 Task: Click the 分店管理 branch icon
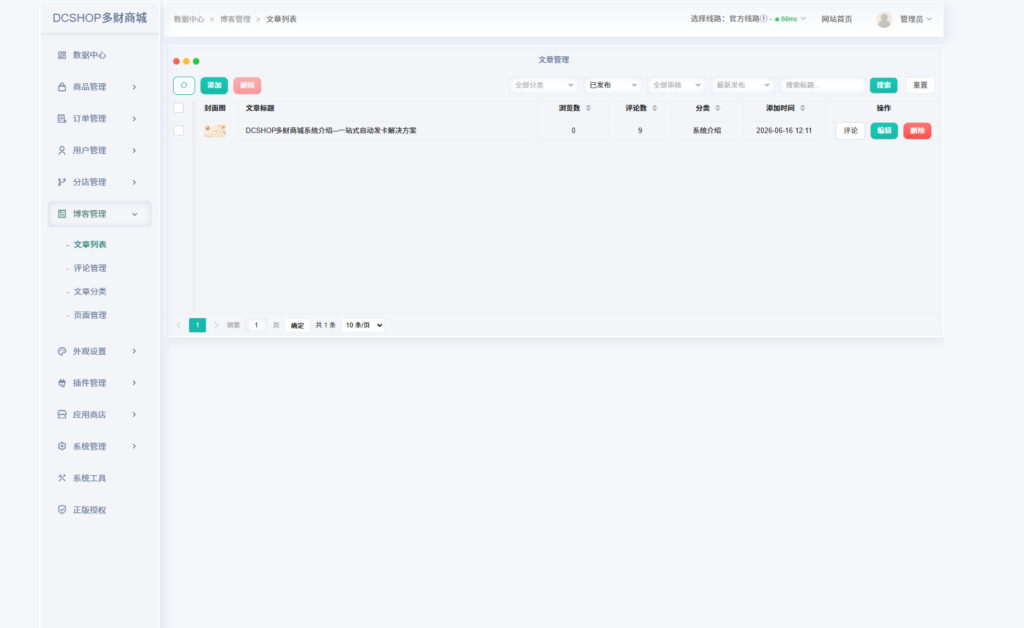tap(62, 182)
